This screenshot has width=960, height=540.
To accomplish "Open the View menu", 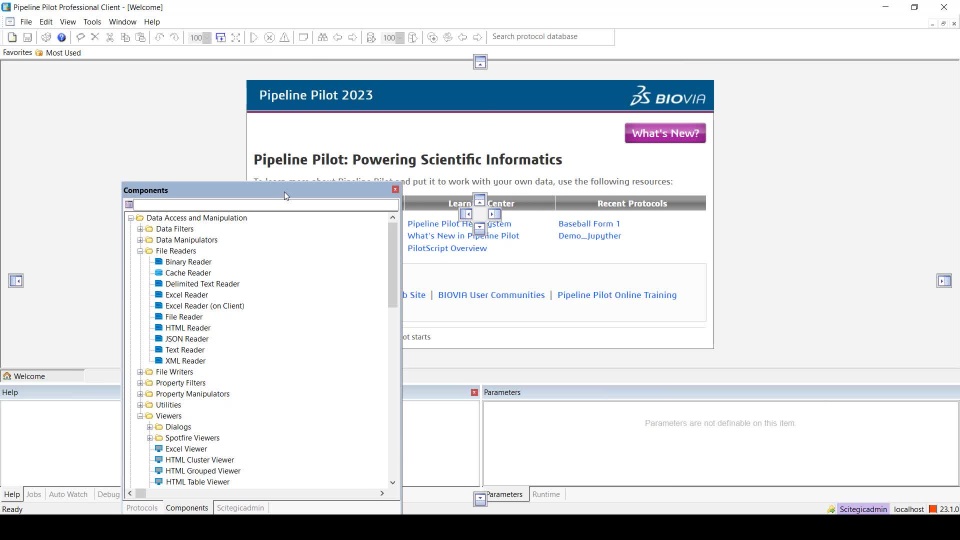I will point(68,22).
